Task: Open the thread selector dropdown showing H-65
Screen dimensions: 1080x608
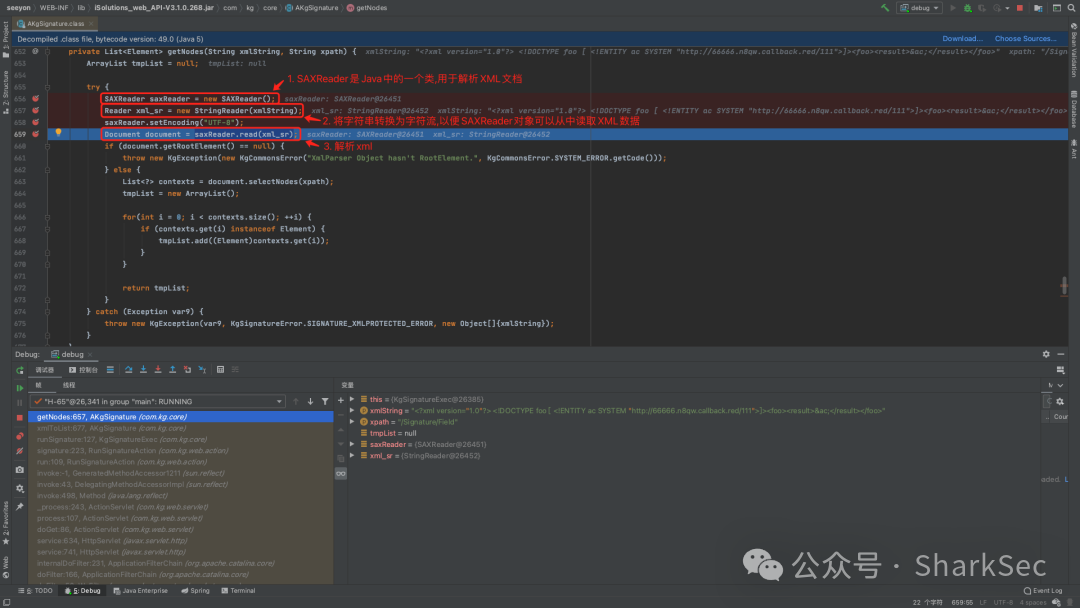Action: coord(158,401)
